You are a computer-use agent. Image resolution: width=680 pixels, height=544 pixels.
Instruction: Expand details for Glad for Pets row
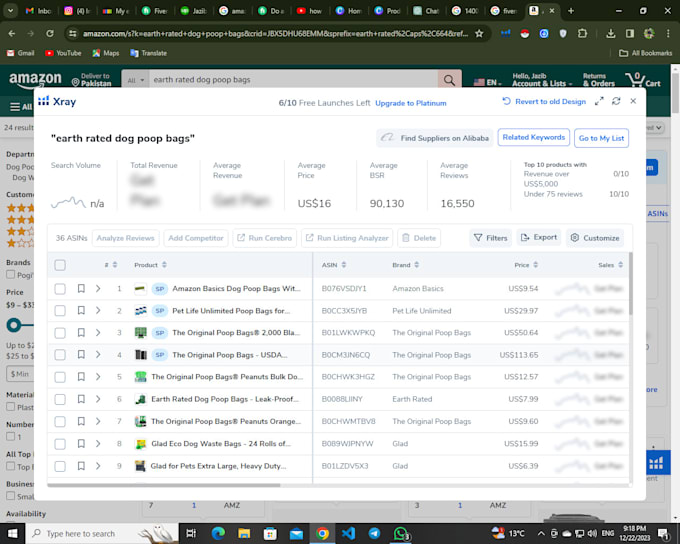pos(98,466)
